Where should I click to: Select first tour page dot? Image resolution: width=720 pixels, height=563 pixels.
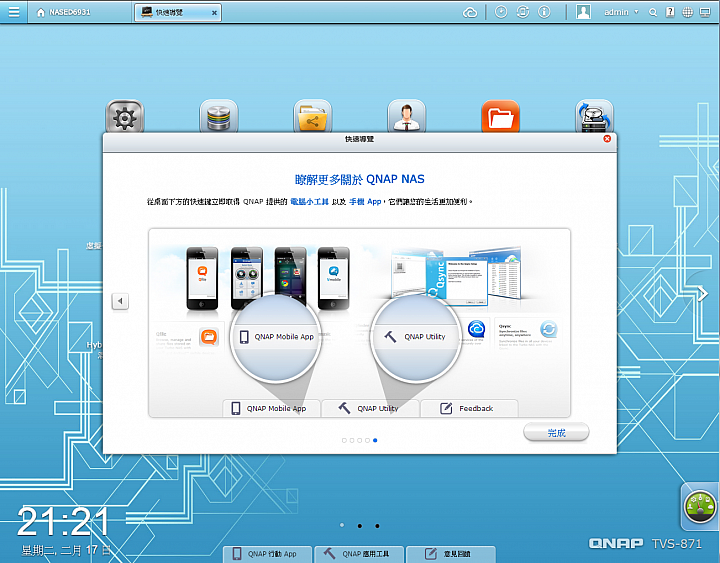[x=344, y=440]
